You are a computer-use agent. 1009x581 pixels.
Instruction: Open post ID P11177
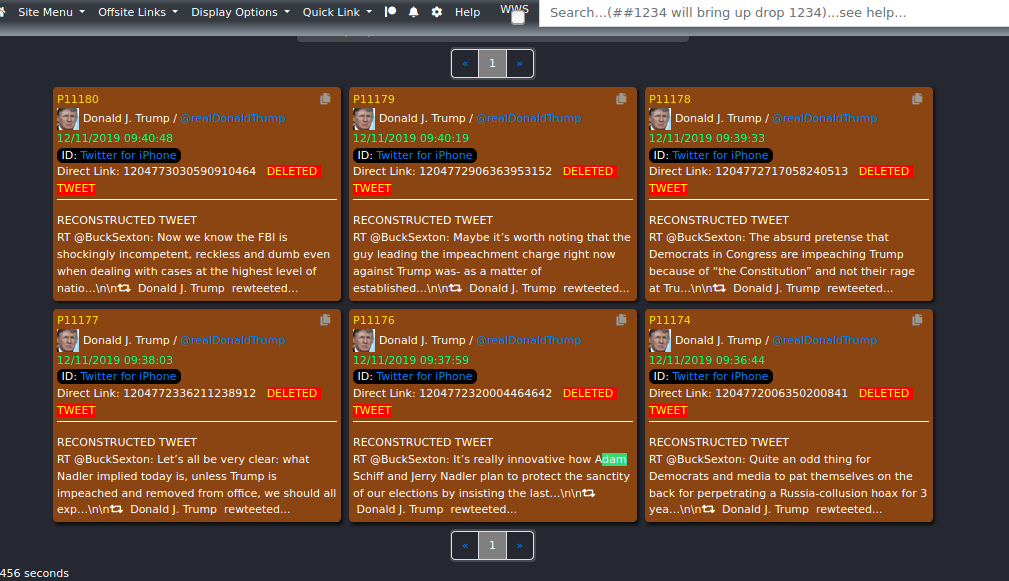(78, 320)
